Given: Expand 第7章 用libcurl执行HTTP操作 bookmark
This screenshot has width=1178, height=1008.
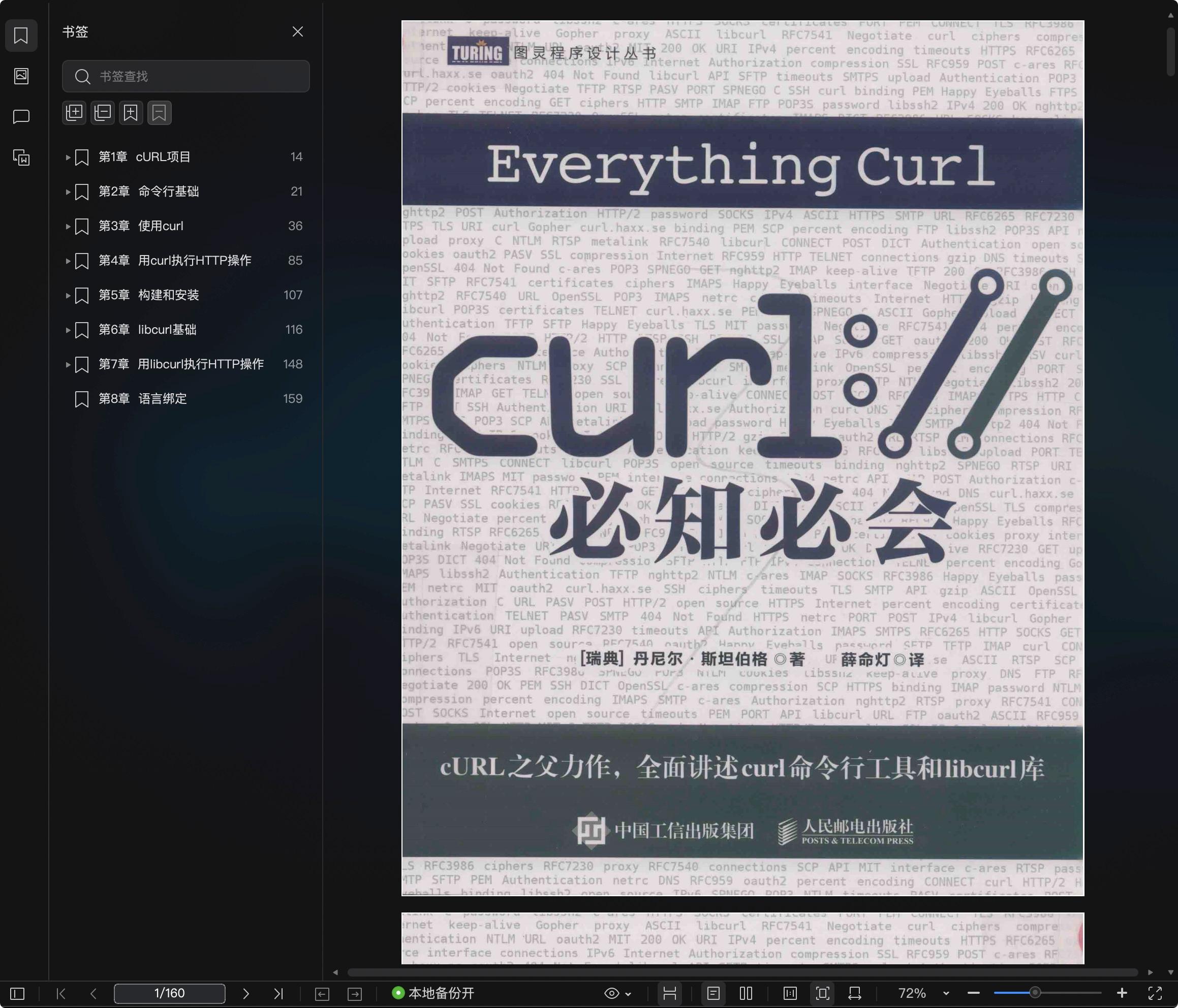Looking at the screenshot, I should click(x=68, y=364).
